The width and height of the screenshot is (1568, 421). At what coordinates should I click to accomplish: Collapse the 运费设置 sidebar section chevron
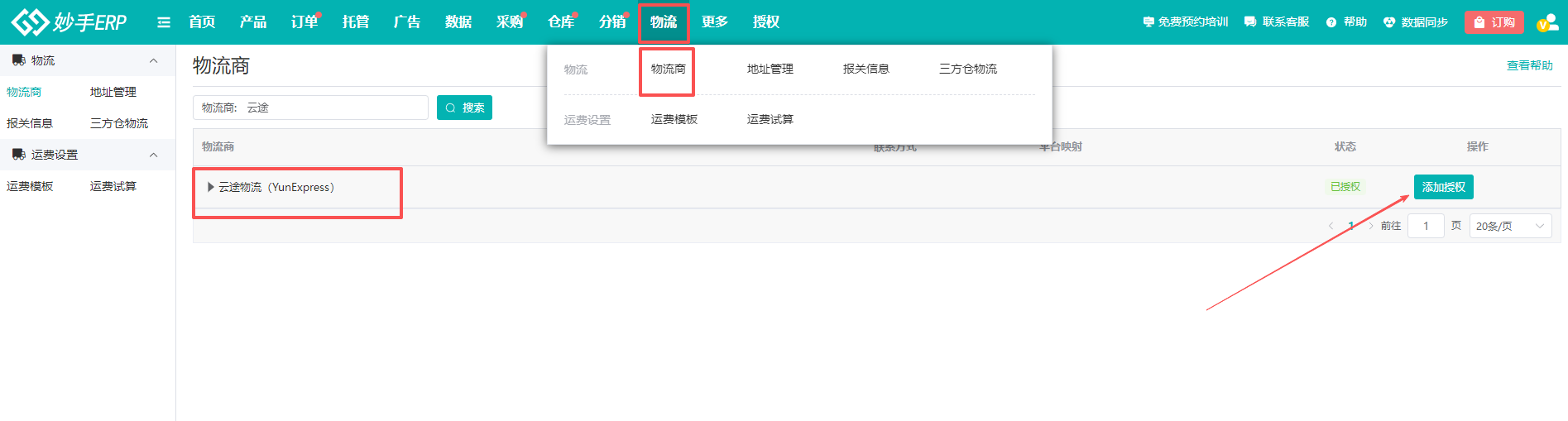(153, 155)
